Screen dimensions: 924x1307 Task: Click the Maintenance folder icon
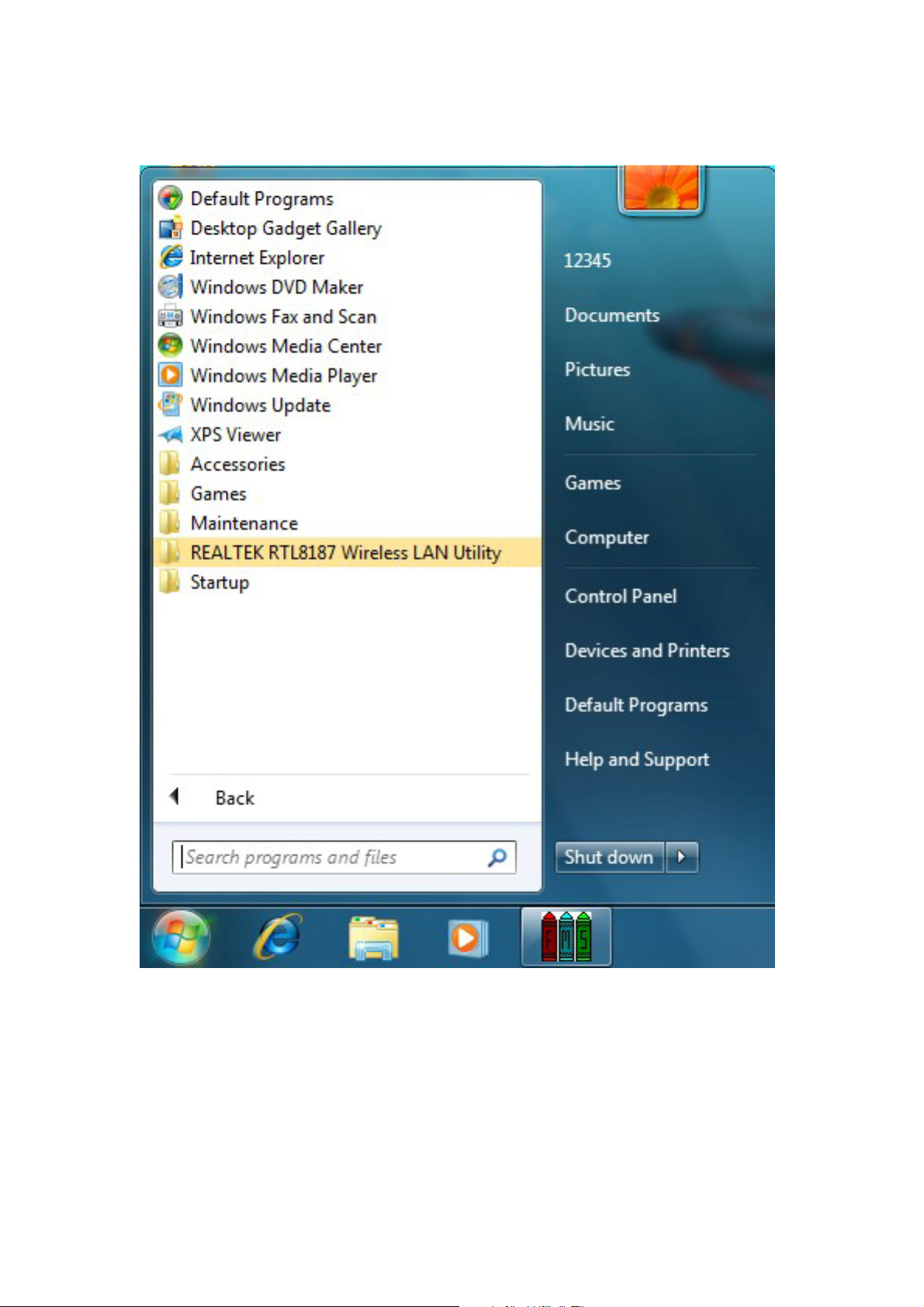(170, 523)
